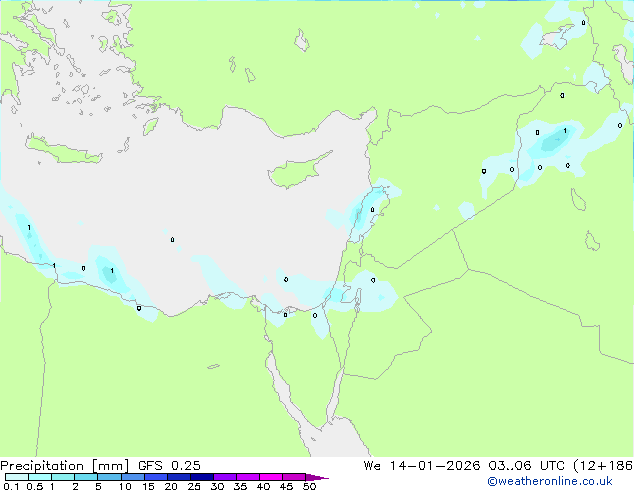Click the above-50 arrow legend tip
This screenshot has height=490, width=634.
pyautogui.click(x=317, y=477)
